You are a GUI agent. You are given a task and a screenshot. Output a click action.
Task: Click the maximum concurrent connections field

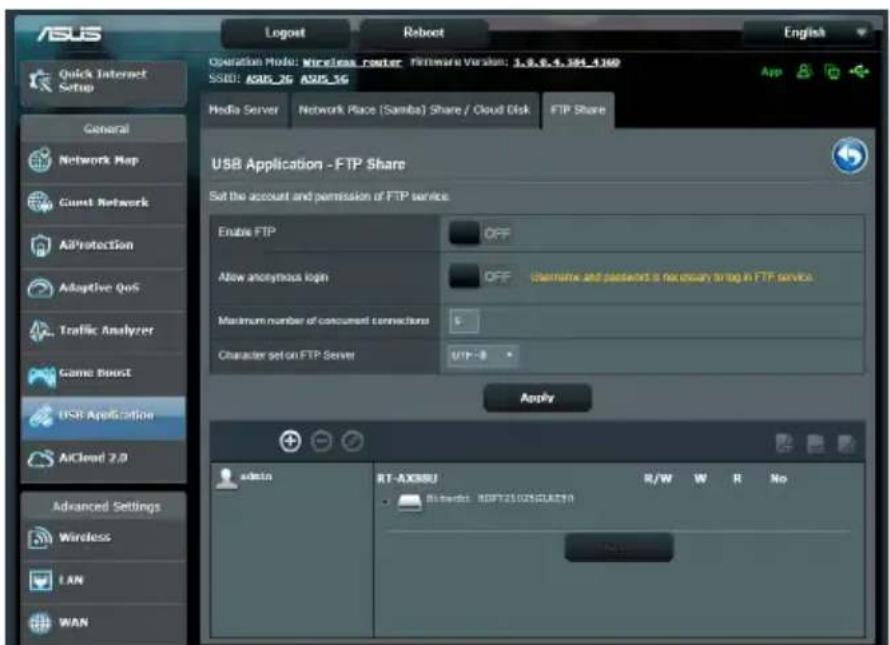(464, 321)
